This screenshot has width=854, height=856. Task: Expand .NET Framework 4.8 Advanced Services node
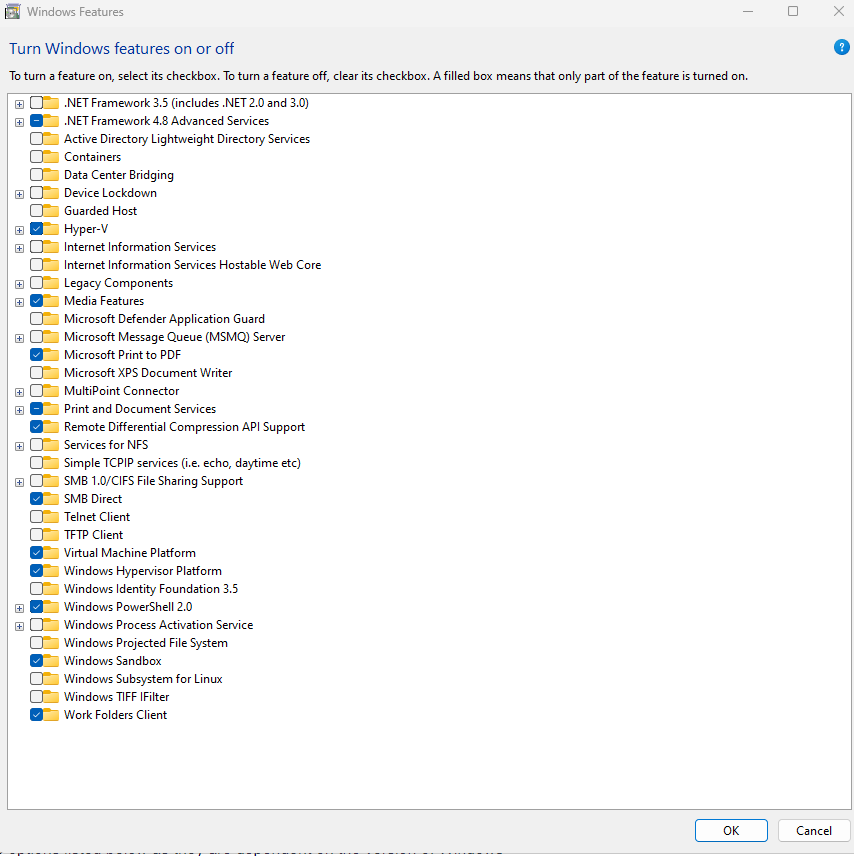[19, 122]
